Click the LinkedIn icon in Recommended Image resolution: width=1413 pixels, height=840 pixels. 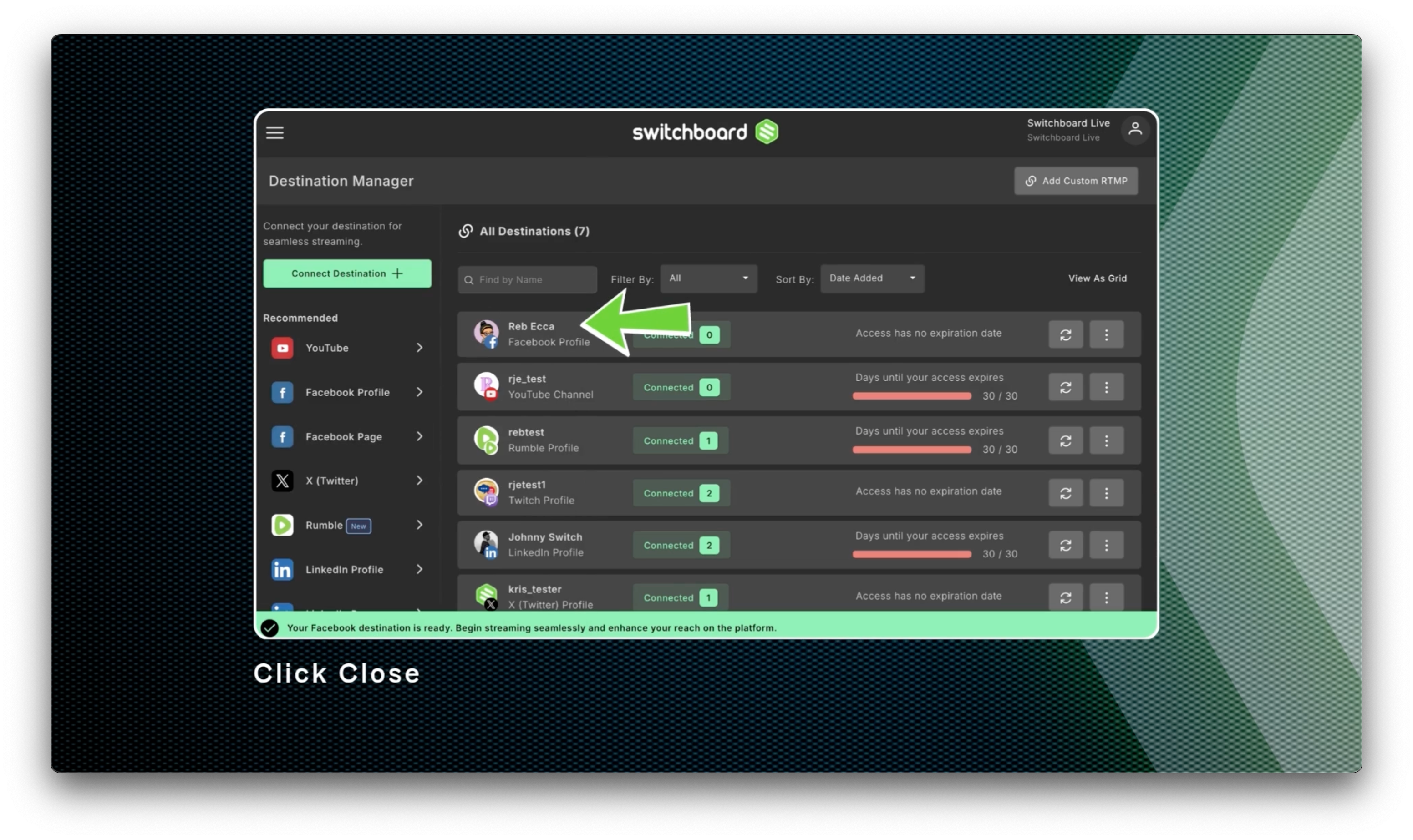(283, 570)
